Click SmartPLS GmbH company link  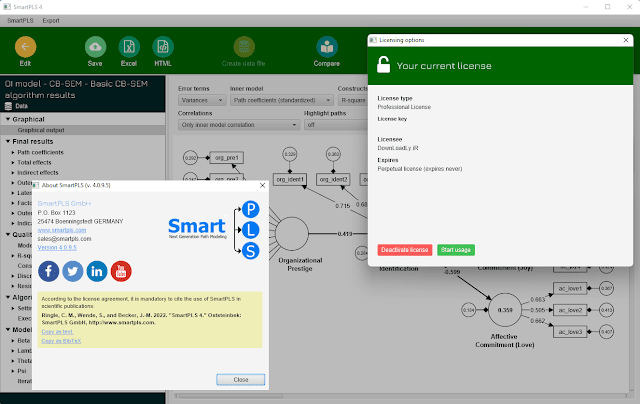(64, 203)
